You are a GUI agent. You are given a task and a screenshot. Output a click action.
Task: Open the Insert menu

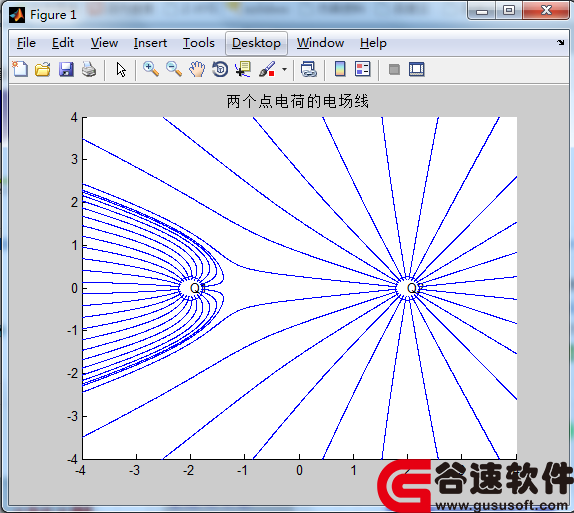(150, 43)
